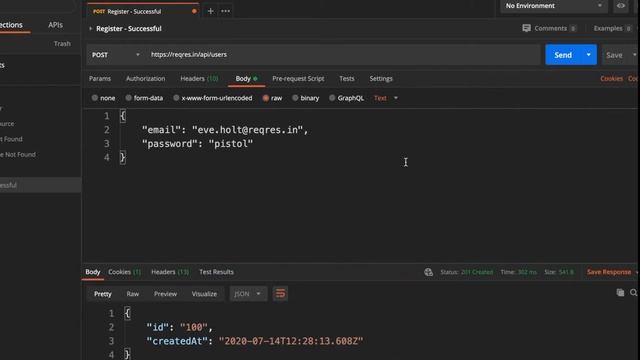The width and height of the screenshot is (640, 360).
Task: Open a new request tab with plus icon
Action: pyautogui.click(x=211, y=11)
